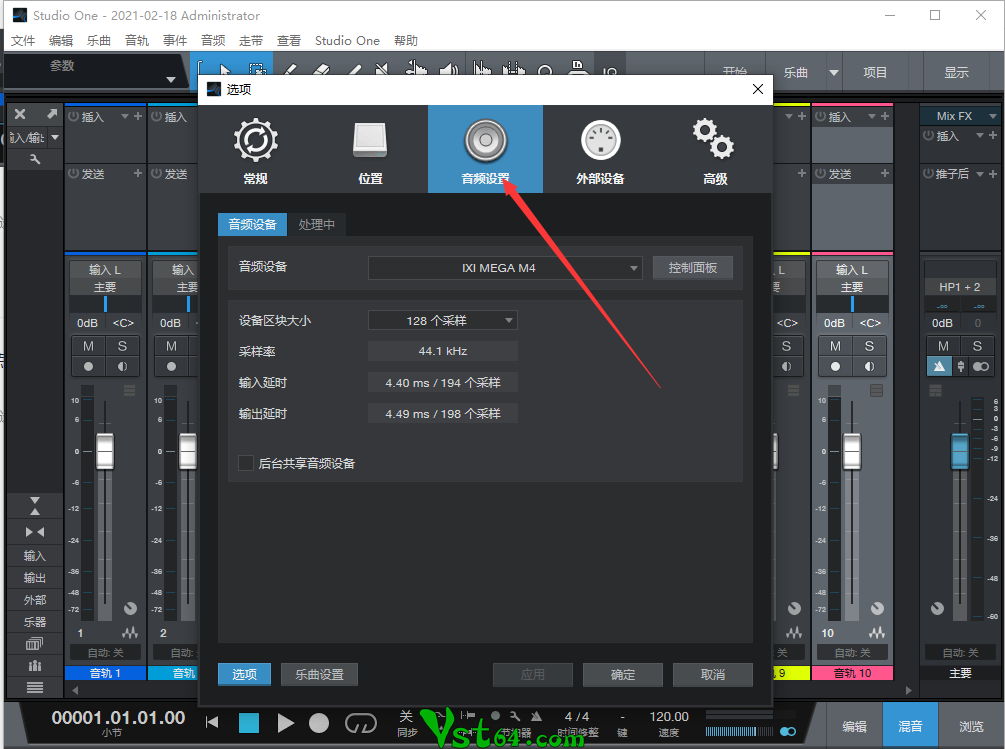This screenshot has height=749, width=1005.
Task: Select the 音频设置 audio setup section
Action: (485, 149)
